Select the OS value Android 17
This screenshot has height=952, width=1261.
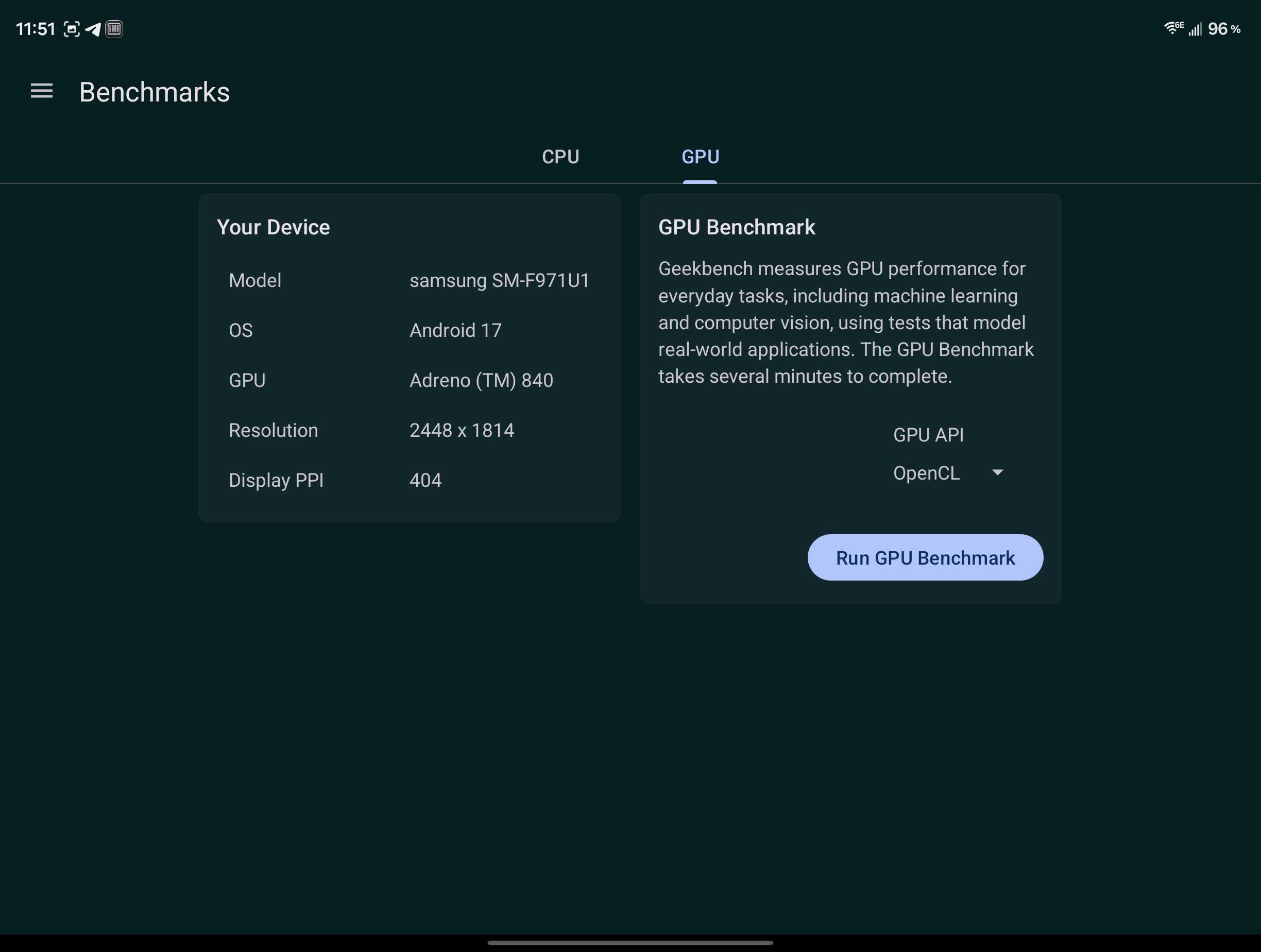[455, 331]
